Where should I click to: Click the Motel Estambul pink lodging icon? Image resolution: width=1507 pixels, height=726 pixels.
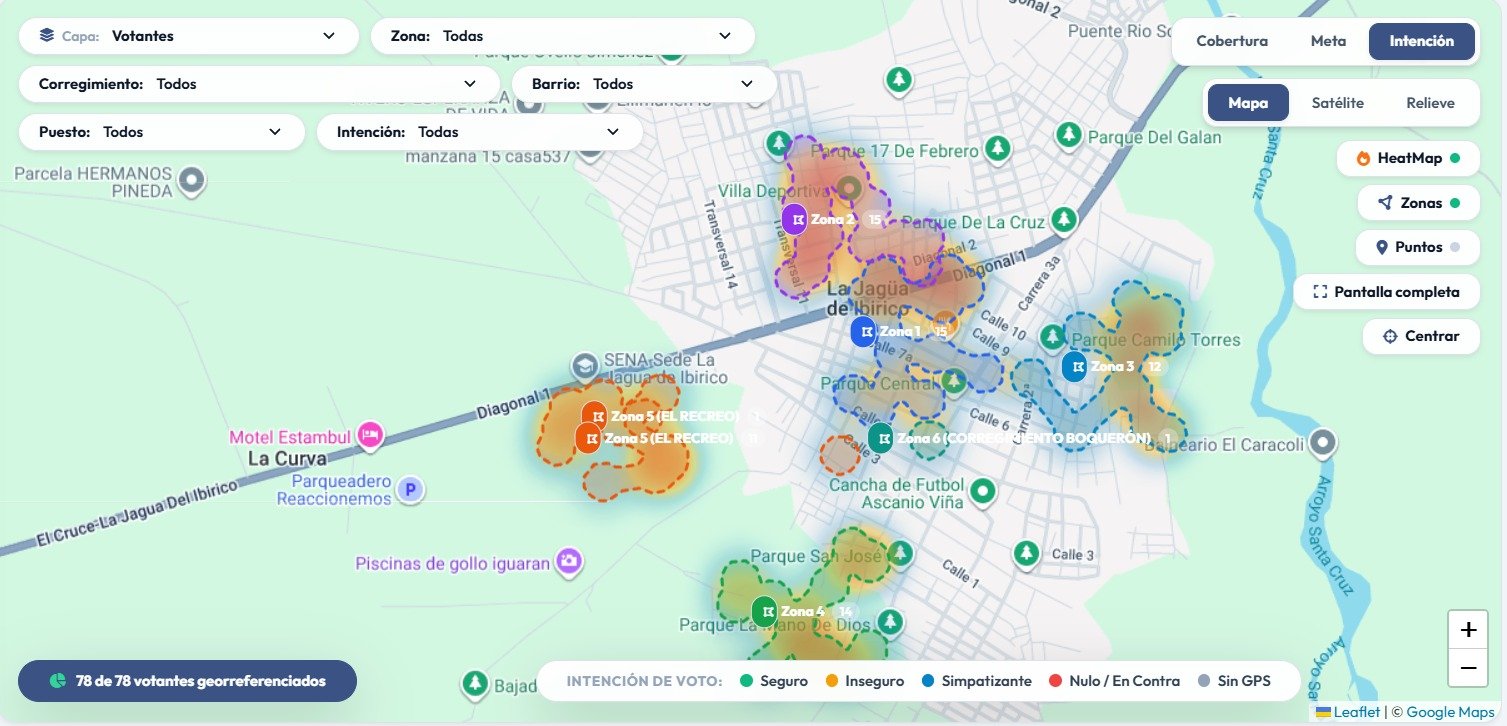coord(371,435)
